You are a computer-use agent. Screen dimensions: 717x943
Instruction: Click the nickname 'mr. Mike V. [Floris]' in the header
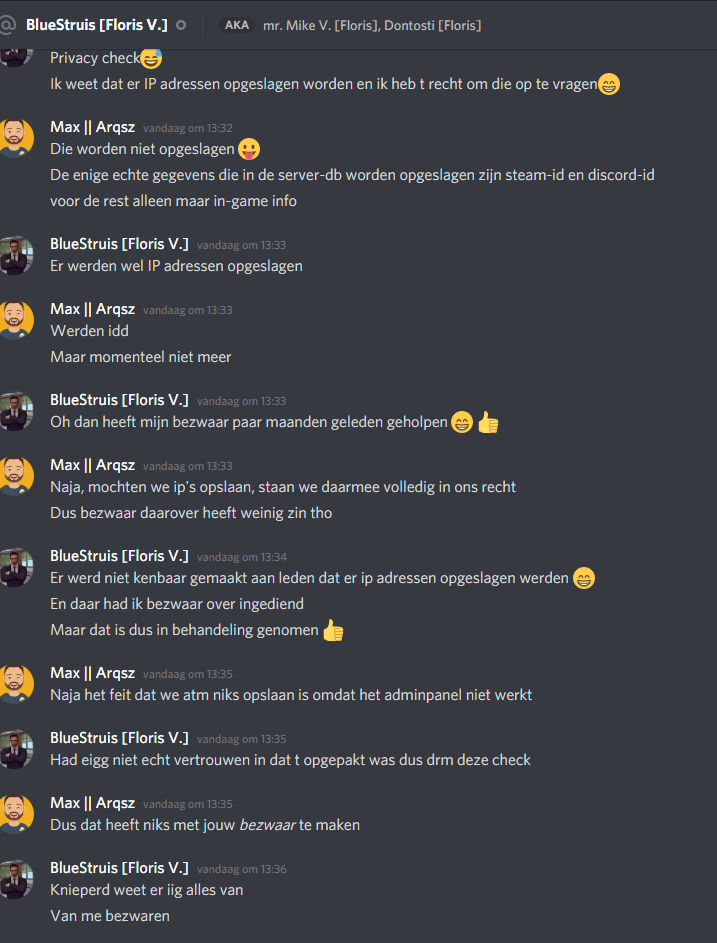pos(320,25)
